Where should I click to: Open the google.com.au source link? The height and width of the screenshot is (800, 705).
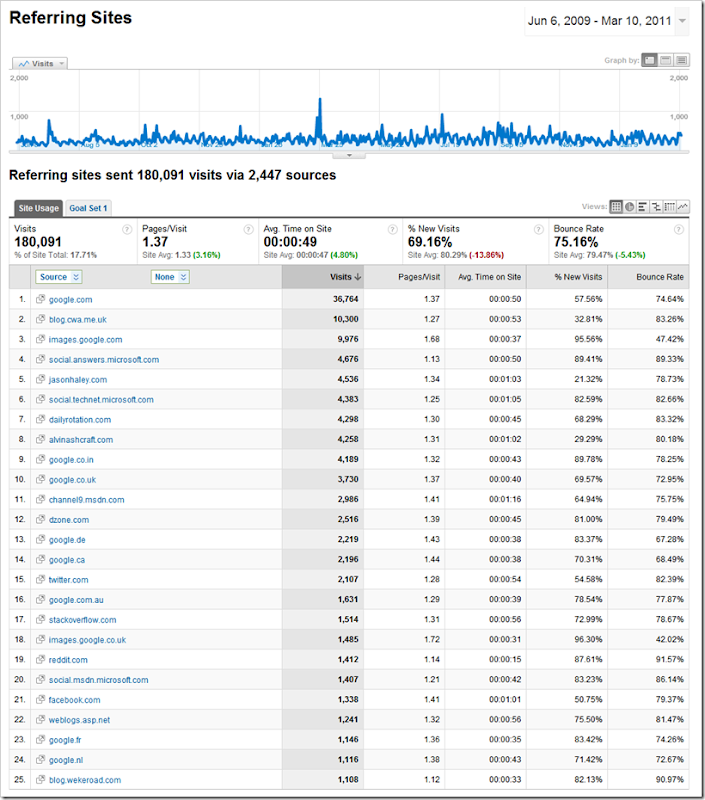click(x=76, y=600)
